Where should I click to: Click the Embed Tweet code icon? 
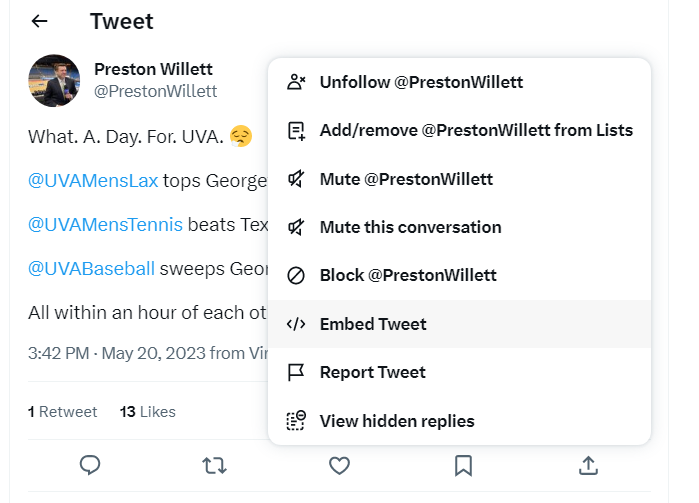296,324
